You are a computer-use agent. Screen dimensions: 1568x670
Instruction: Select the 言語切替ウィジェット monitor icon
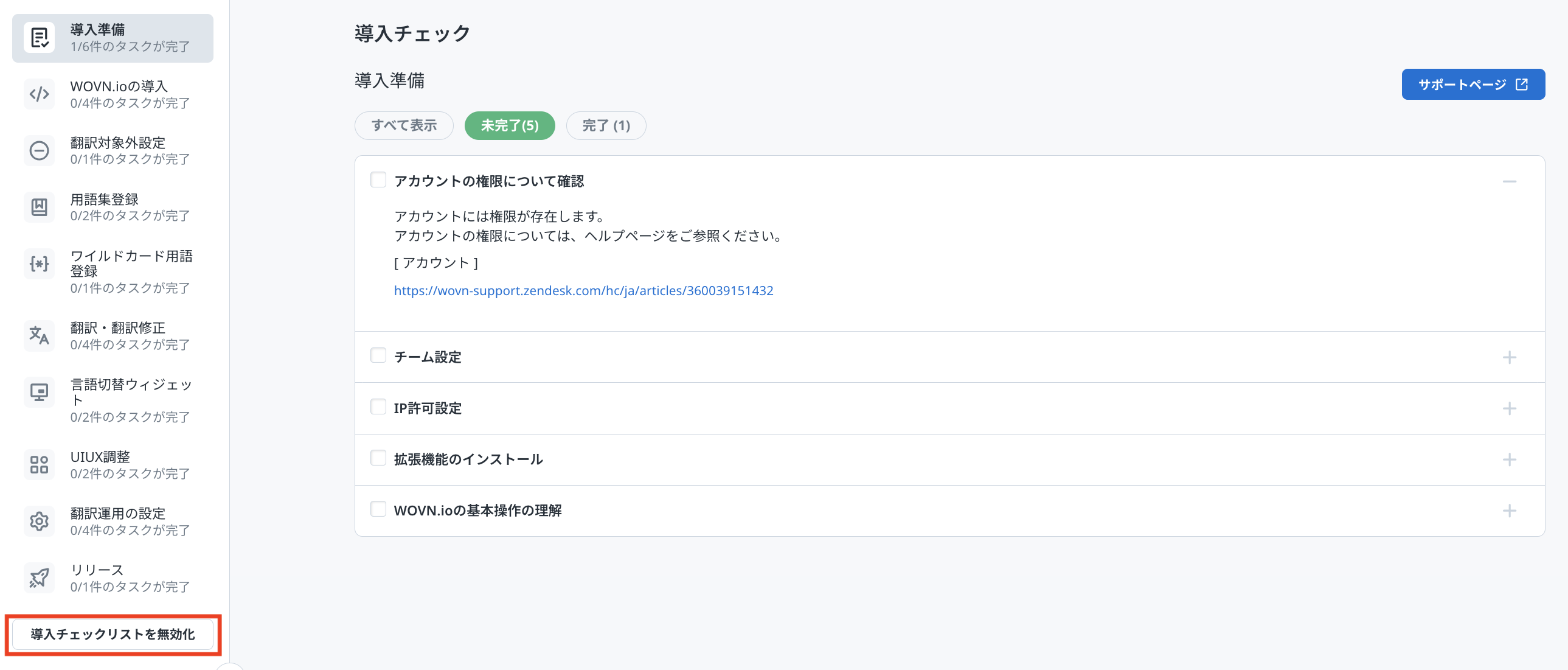tap(40, 393)
